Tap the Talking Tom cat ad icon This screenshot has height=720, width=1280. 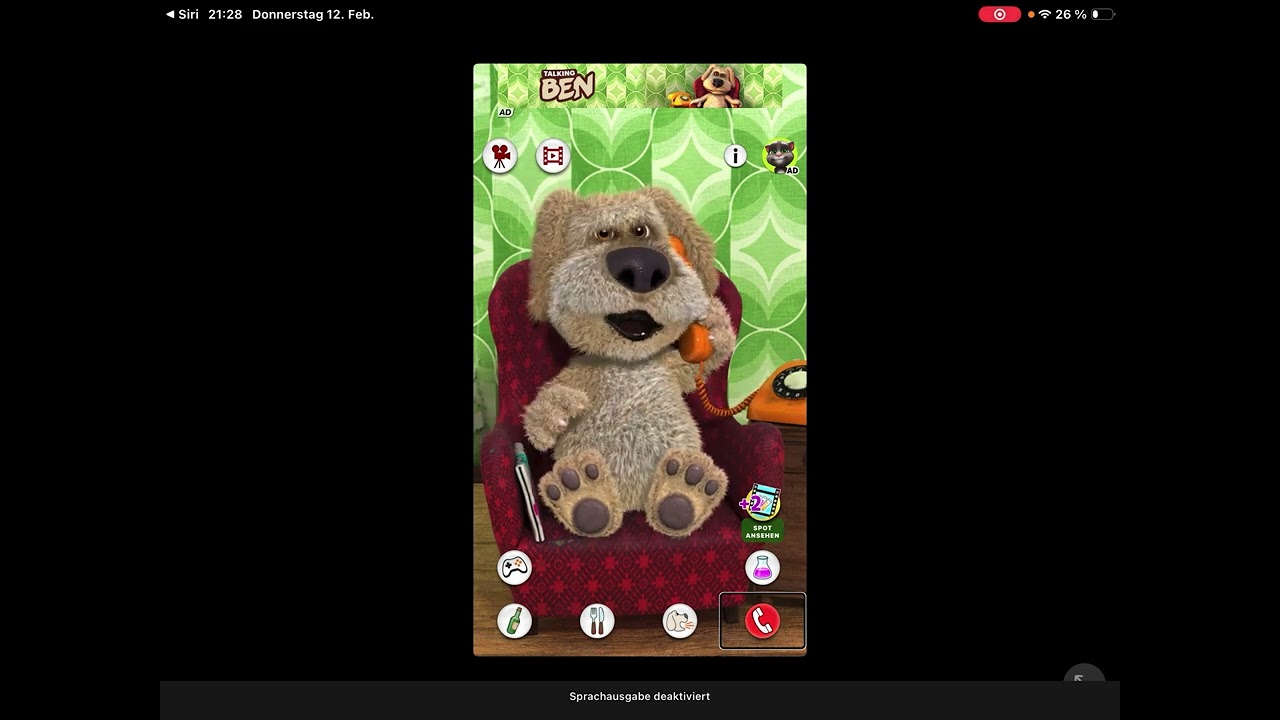coord(780,156)
